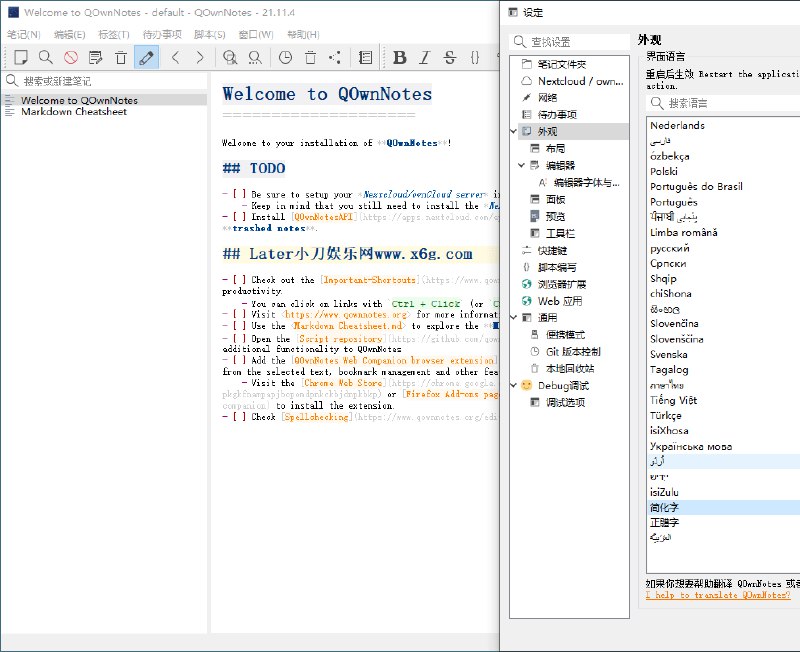Click the trash icon in the toolbar

119,59
